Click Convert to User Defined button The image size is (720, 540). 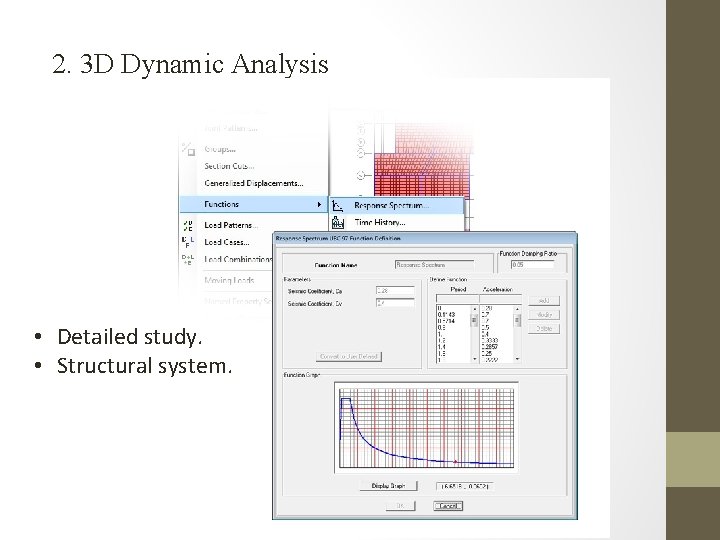[349, 356]
